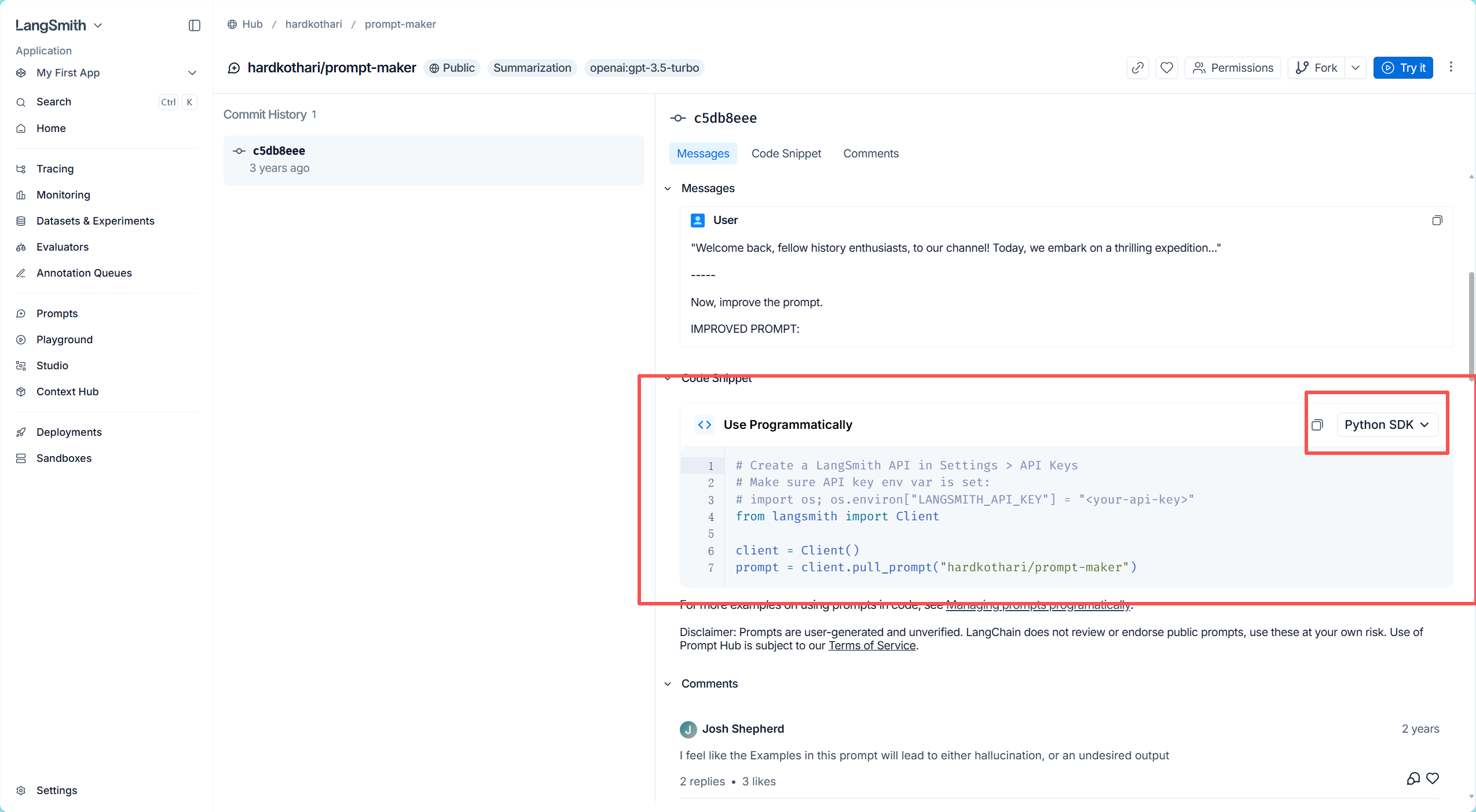This screenshot has height=812, width=1476.
Task: Open the LangSmith product dropdown
Action: 58,25
